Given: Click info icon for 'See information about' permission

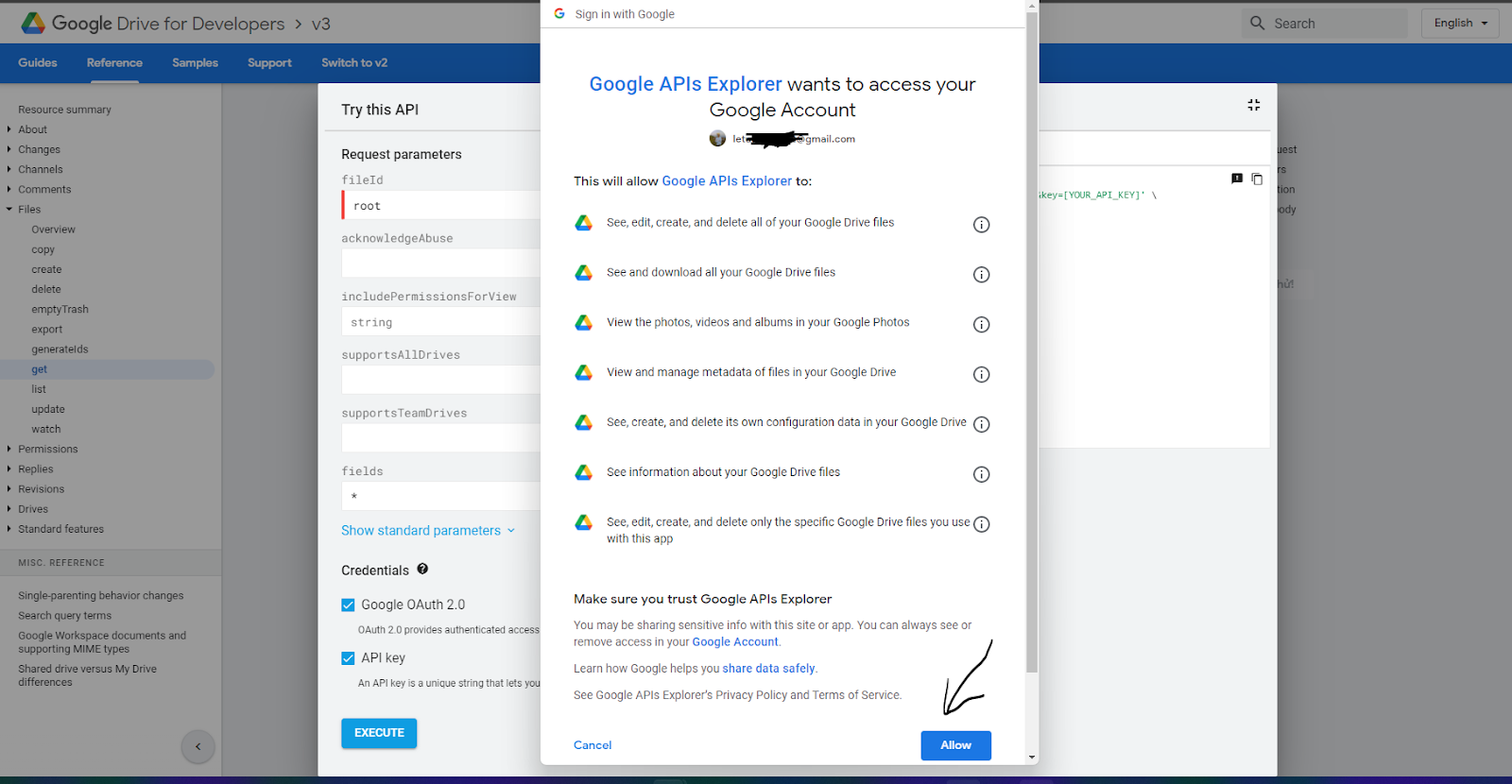Looking at the screenshot, I should 982,475.
